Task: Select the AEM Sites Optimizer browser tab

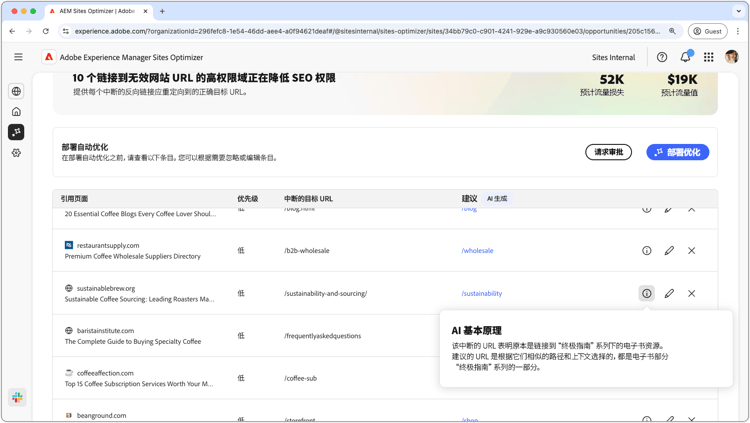Action: (x=99, y=11)
